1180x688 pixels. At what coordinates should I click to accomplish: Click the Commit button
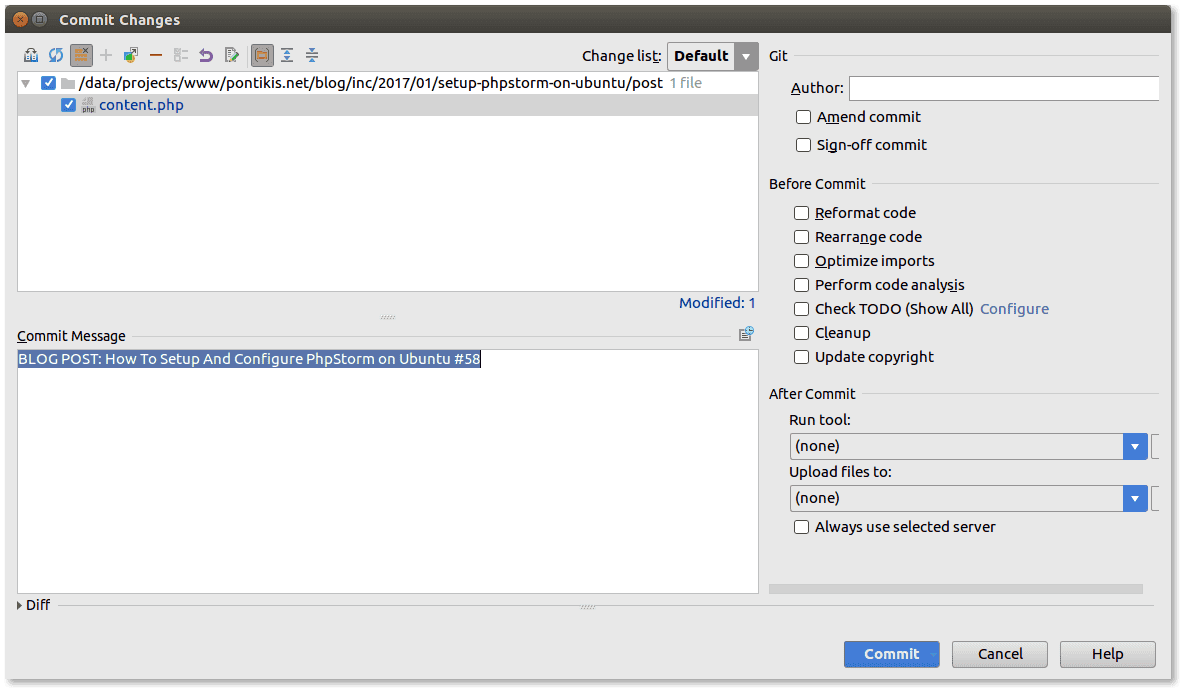coord(891,655)
